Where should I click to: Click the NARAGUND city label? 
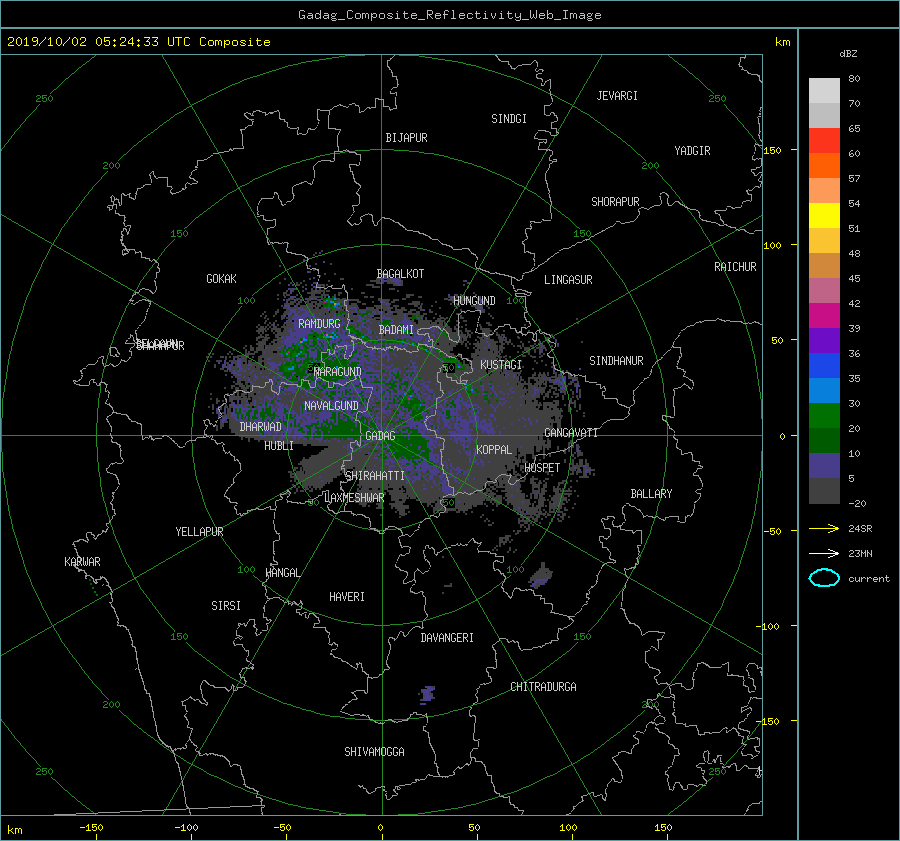338,372
